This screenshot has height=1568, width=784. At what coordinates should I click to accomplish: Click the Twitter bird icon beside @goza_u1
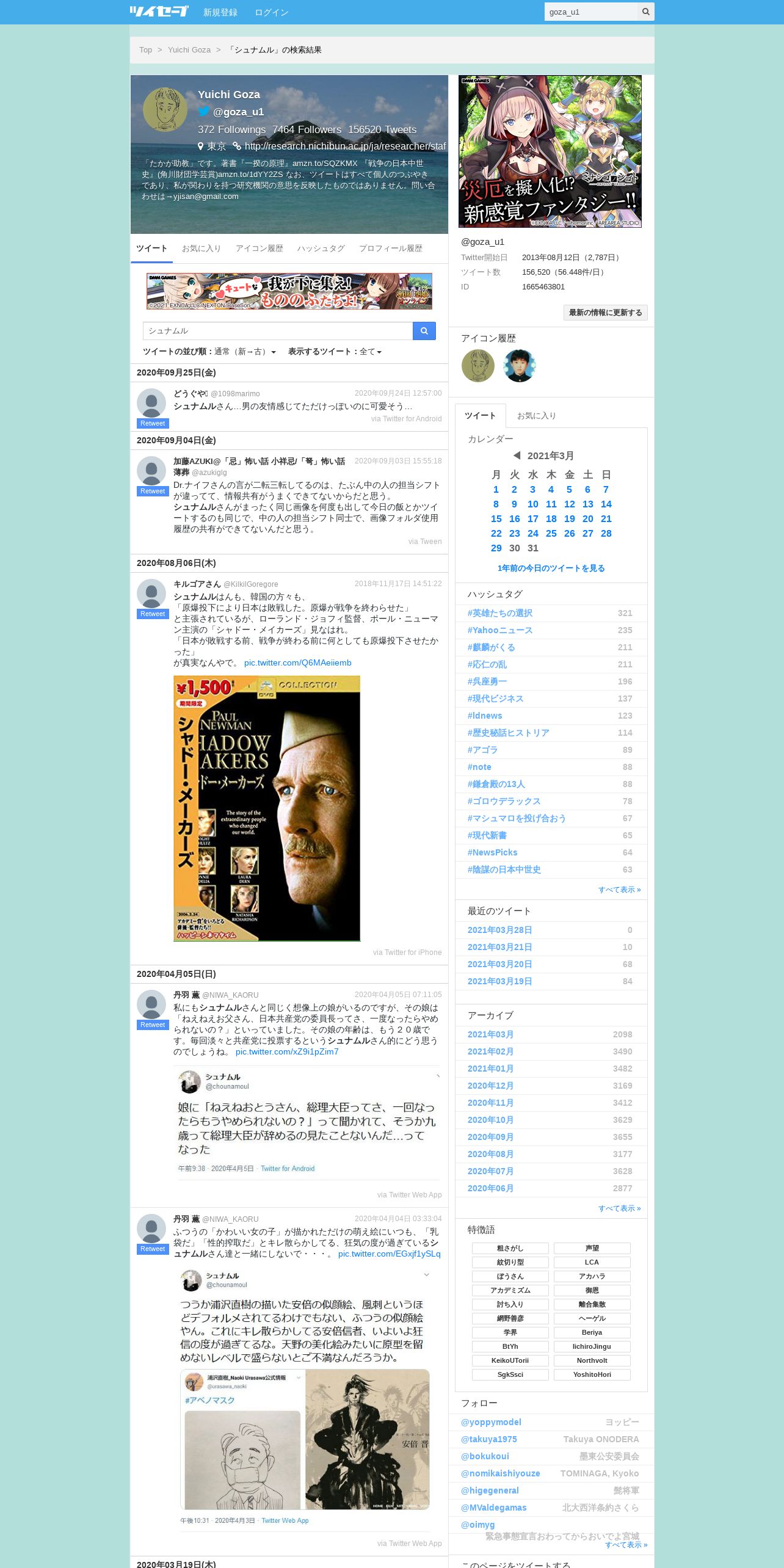(x=204, y=111)
